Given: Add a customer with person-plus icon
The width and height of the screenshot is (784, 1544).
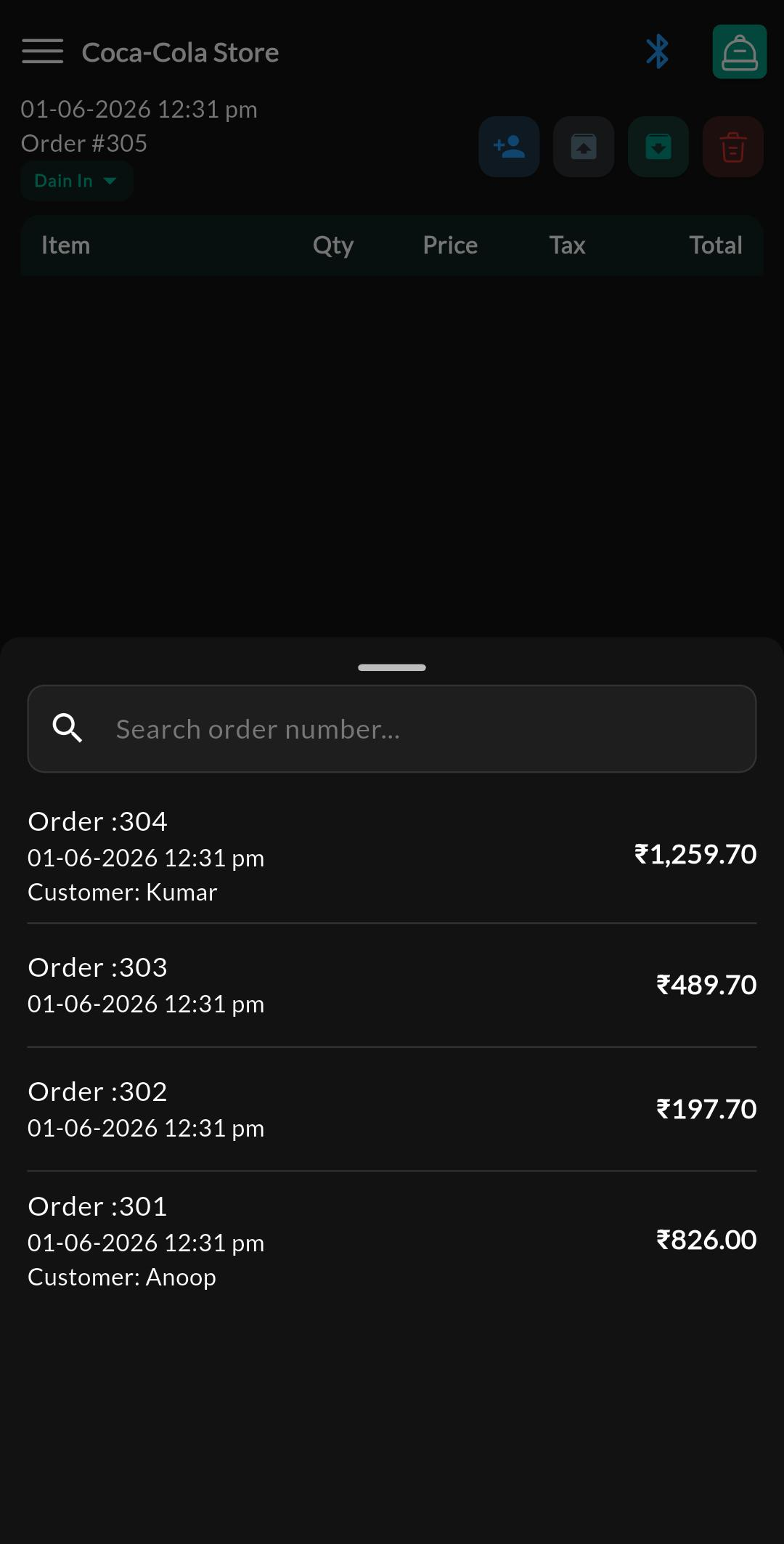Looking at the screenshot, I should click(x=509, y=147).
